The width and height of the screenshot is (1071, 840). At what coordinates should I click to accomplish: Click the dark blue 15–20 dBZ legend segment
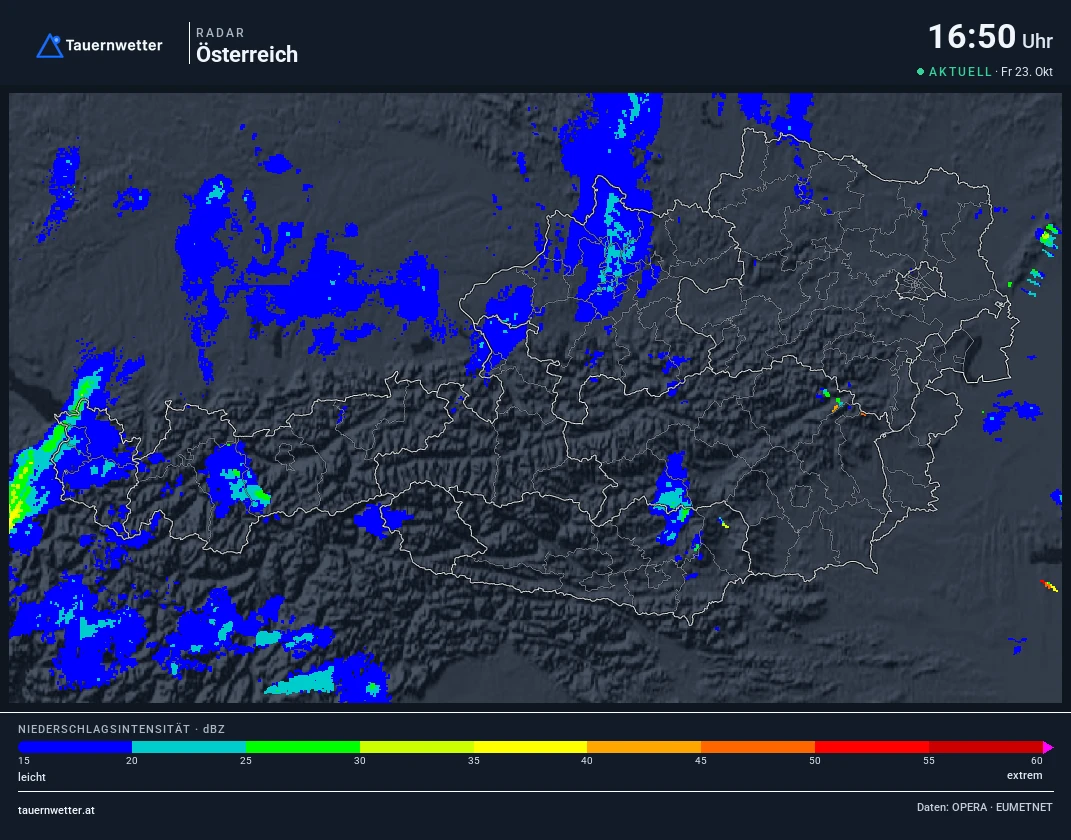pyautogui.click(x=75, y=747)
